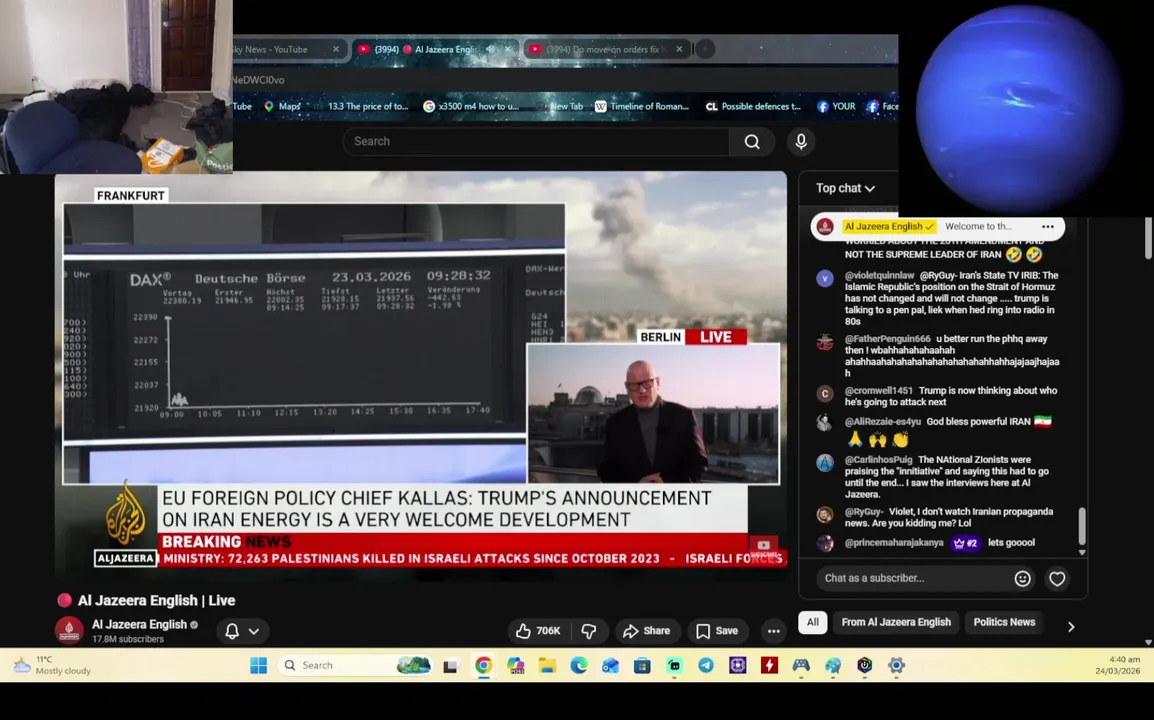Screen dimensions: 1154x720
Task: Open the YOUR Facebook bookmark
Action: coord(836,107)
